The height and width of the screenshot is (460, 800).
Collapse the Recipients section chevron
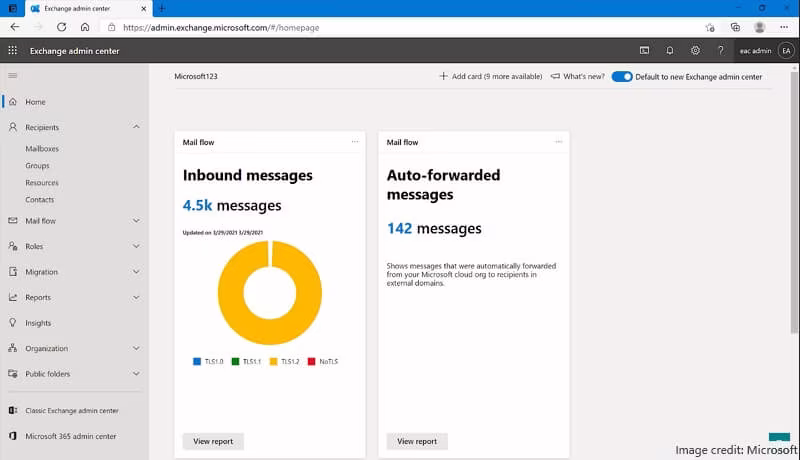click(x=136, y=127)
